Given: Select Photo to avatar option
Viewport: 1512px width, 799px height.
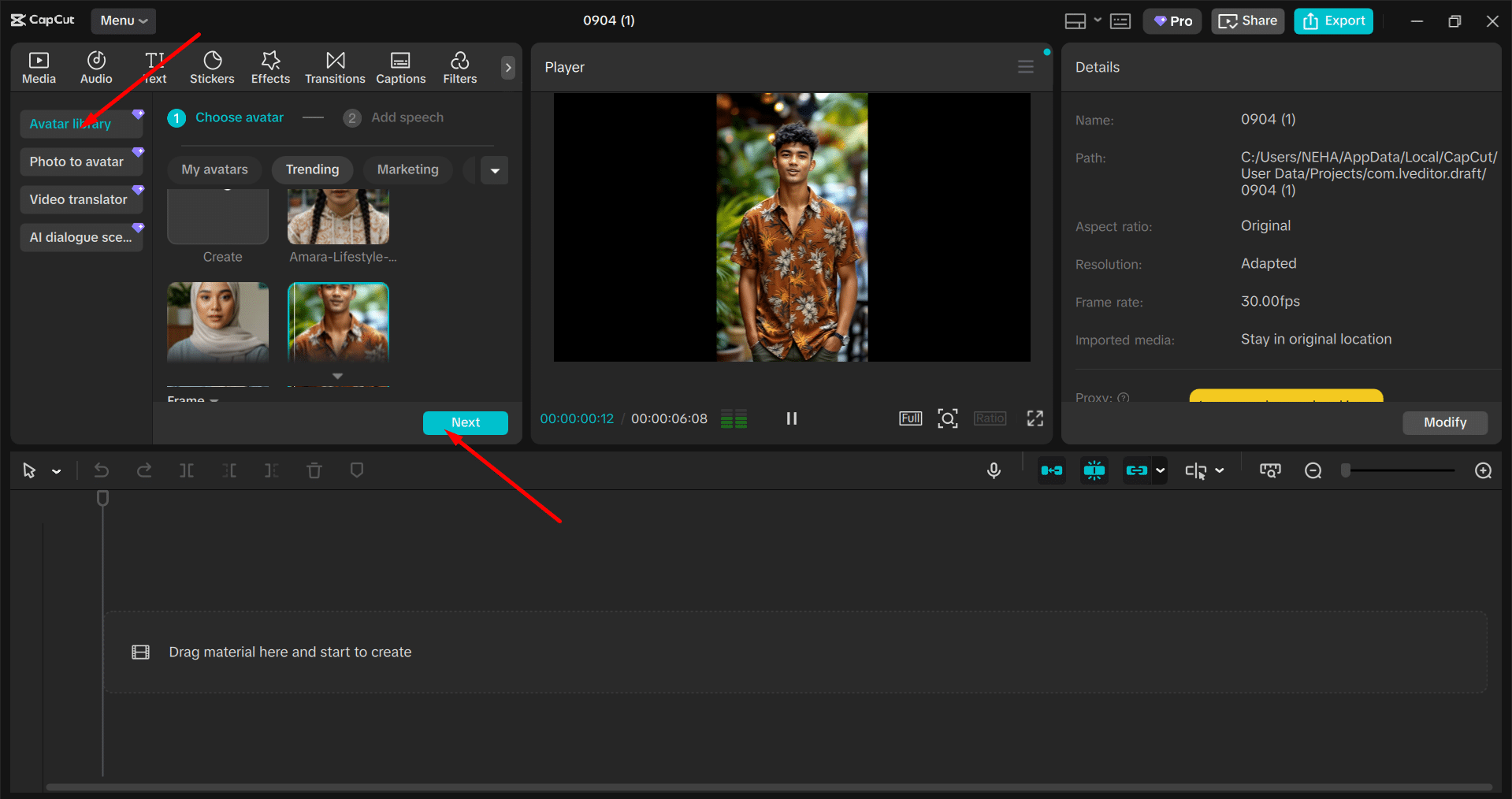Looking at the screenshot, I should (77, 162).
